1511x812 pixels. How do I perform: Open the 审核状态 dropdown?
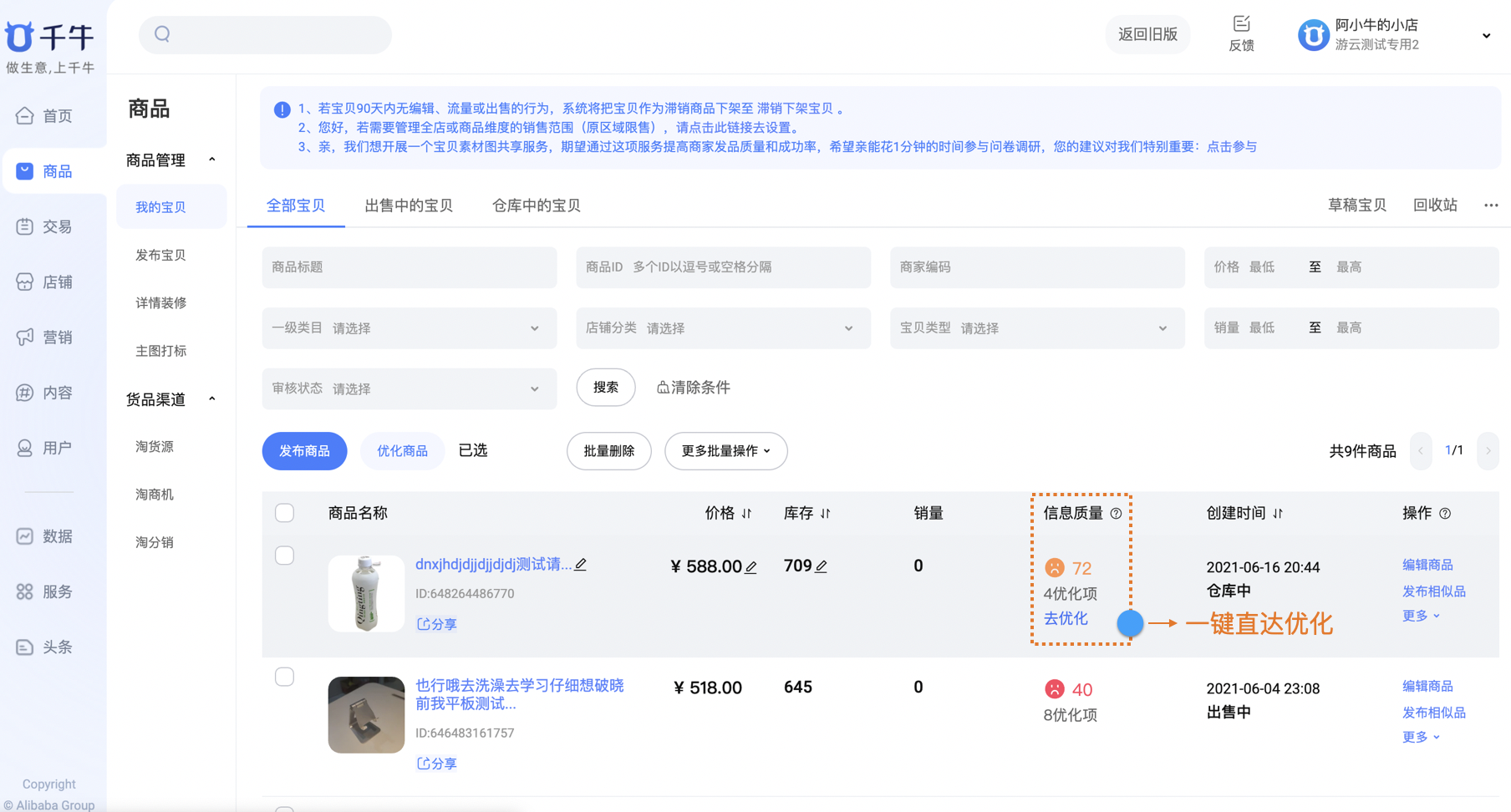[x=409, y=388]
